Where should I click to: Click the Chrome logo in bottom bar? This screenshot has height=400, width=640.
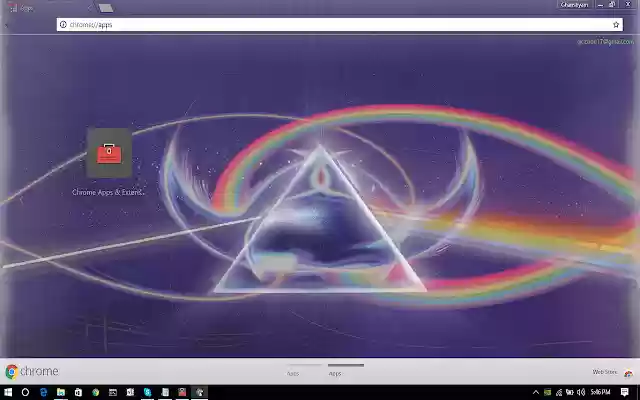click(x=32, y=371)
